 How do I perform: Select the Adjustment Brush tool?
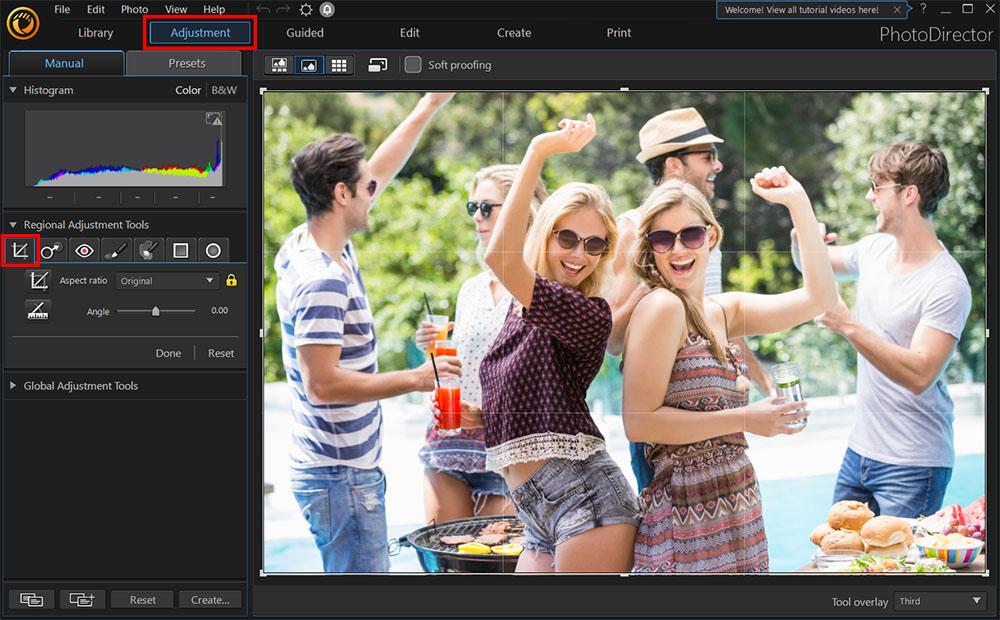[116, 250]
